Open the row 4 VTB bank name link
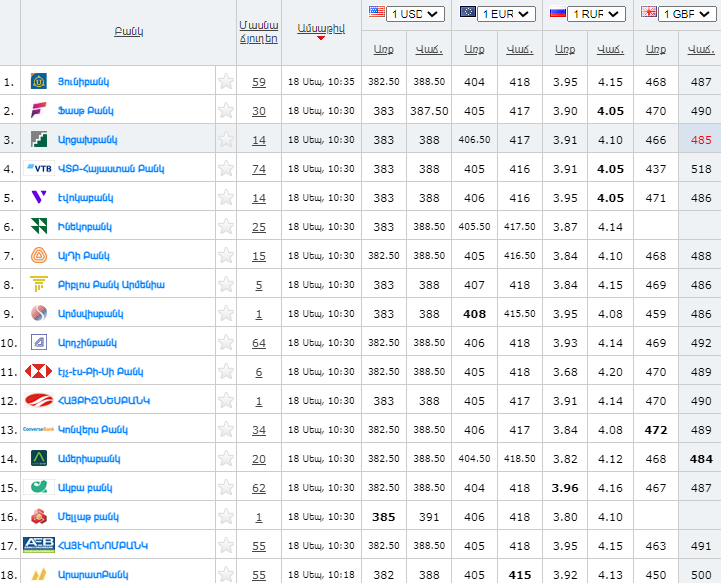 click(x=111, y=169)
